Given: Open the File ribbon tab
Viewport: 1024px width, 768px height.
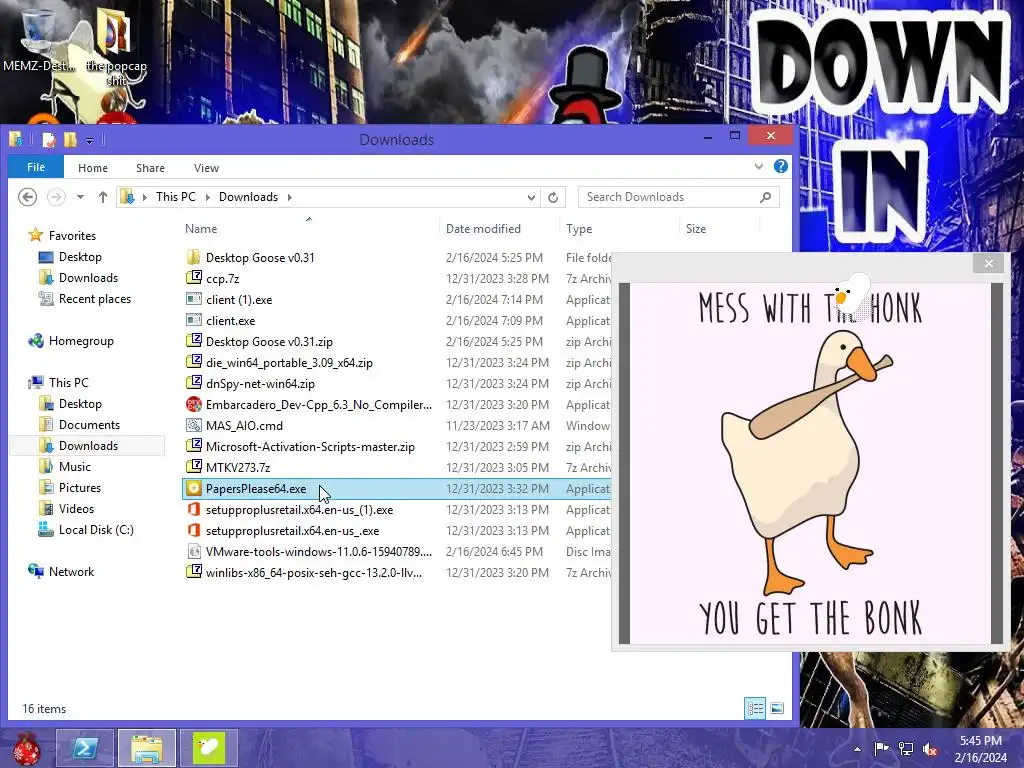Looking at the screenshot, I should click(36, 167).
